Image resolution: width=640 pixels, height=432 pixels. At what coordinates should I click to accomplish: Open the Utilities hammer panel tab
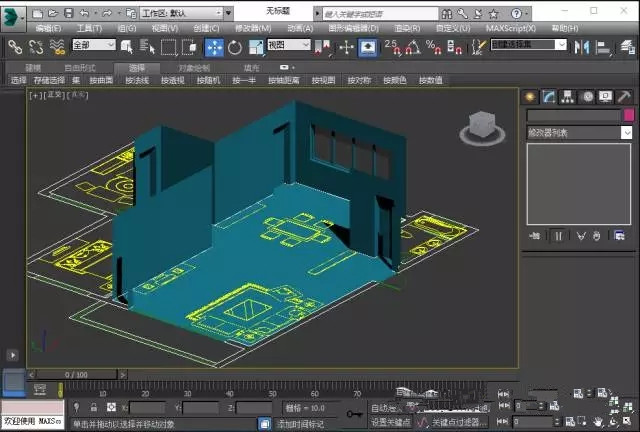coord(624,97)
